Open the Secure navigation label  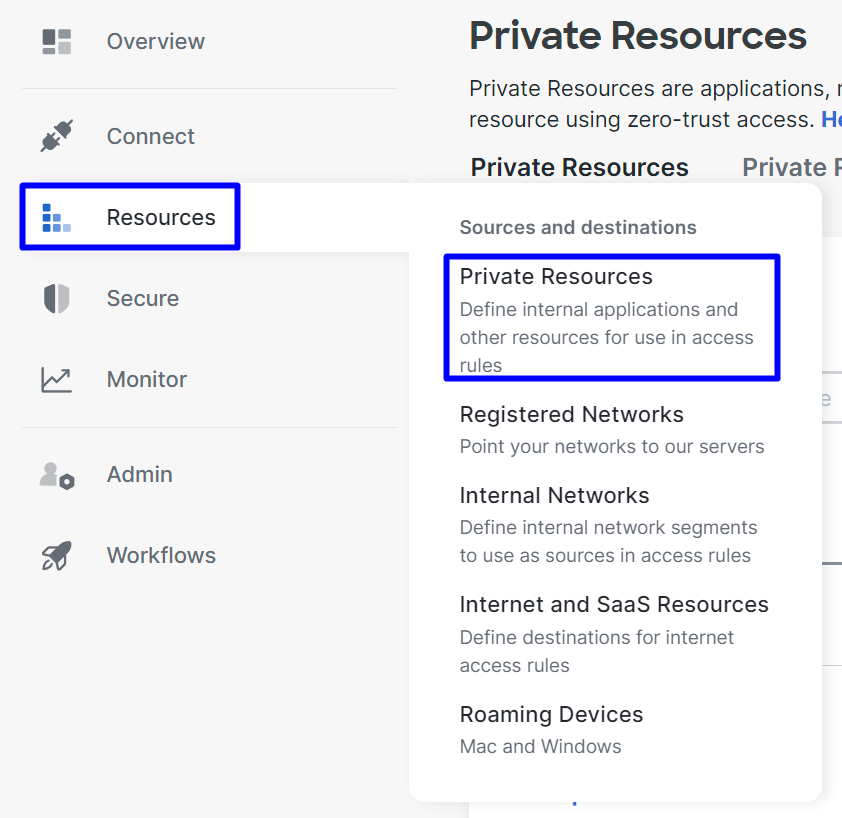143,298
